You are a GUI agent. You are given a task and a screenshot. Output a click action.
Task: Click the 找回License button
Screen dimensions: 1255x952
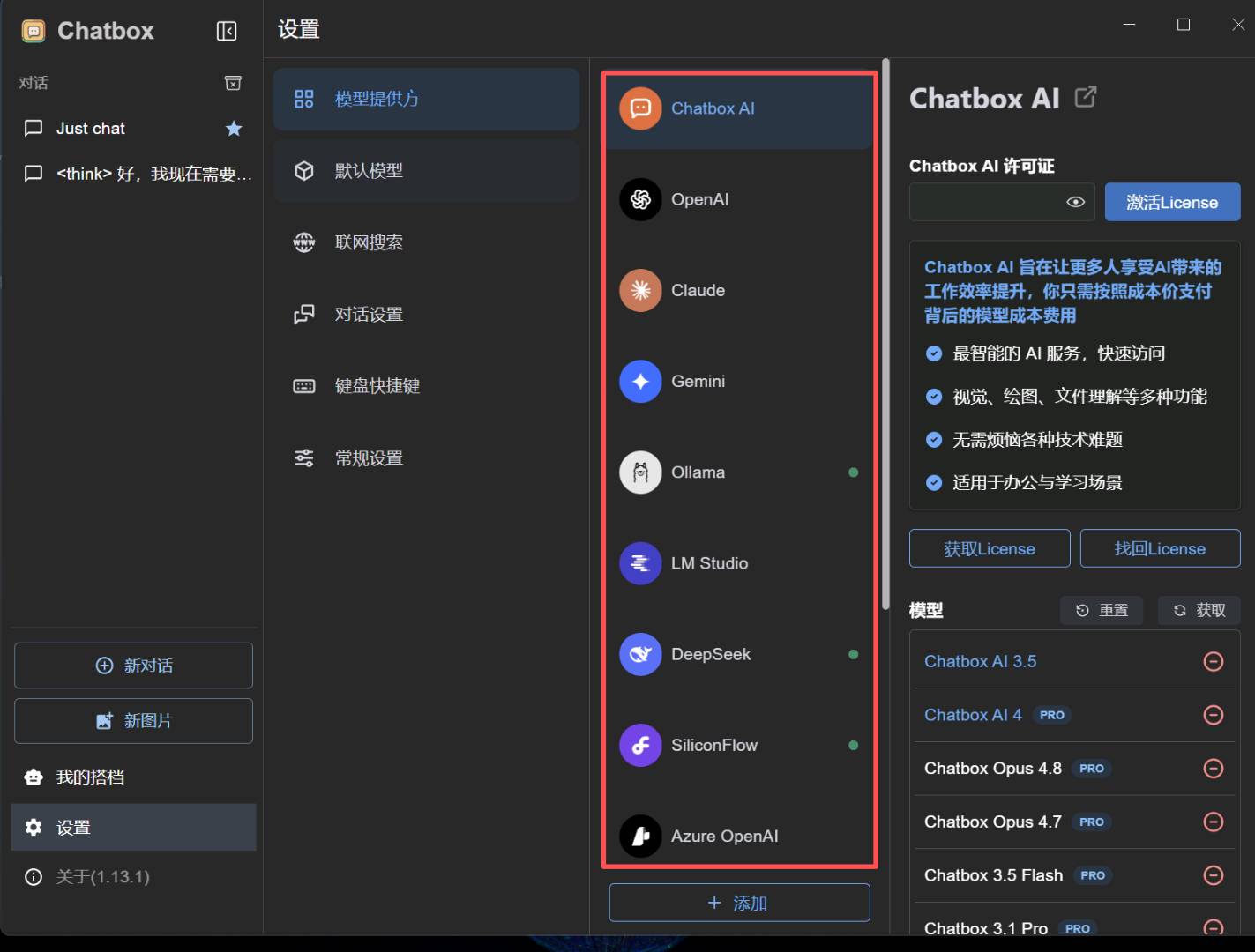[1160, 548]
